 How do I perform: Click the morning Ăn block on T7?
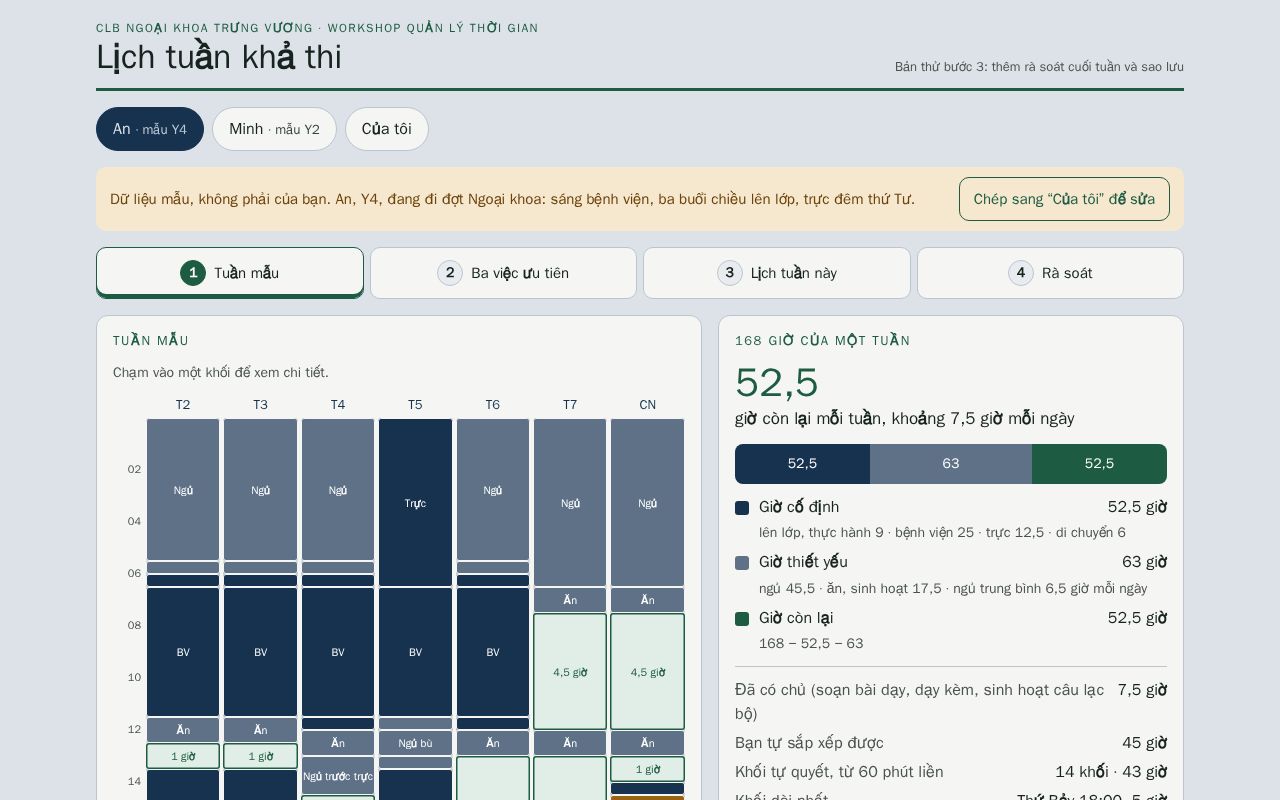point(570,600)
